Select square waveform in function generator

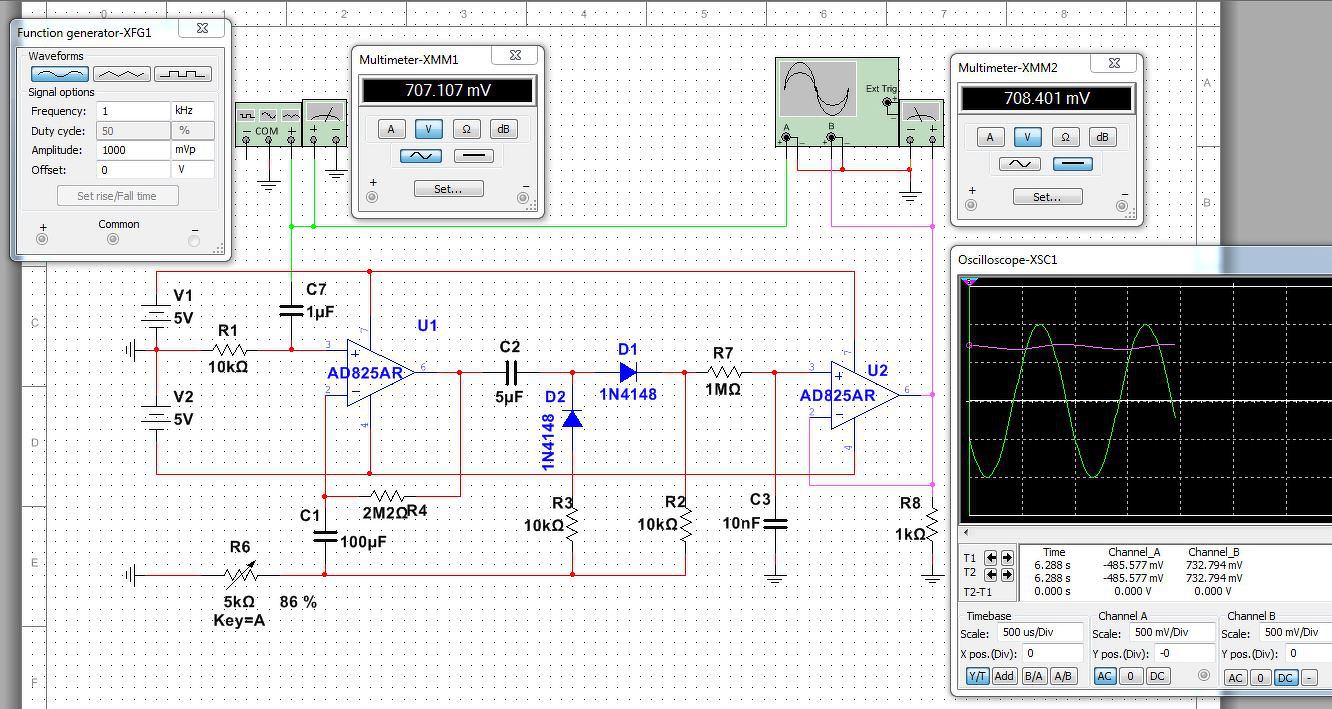[182, 74]
